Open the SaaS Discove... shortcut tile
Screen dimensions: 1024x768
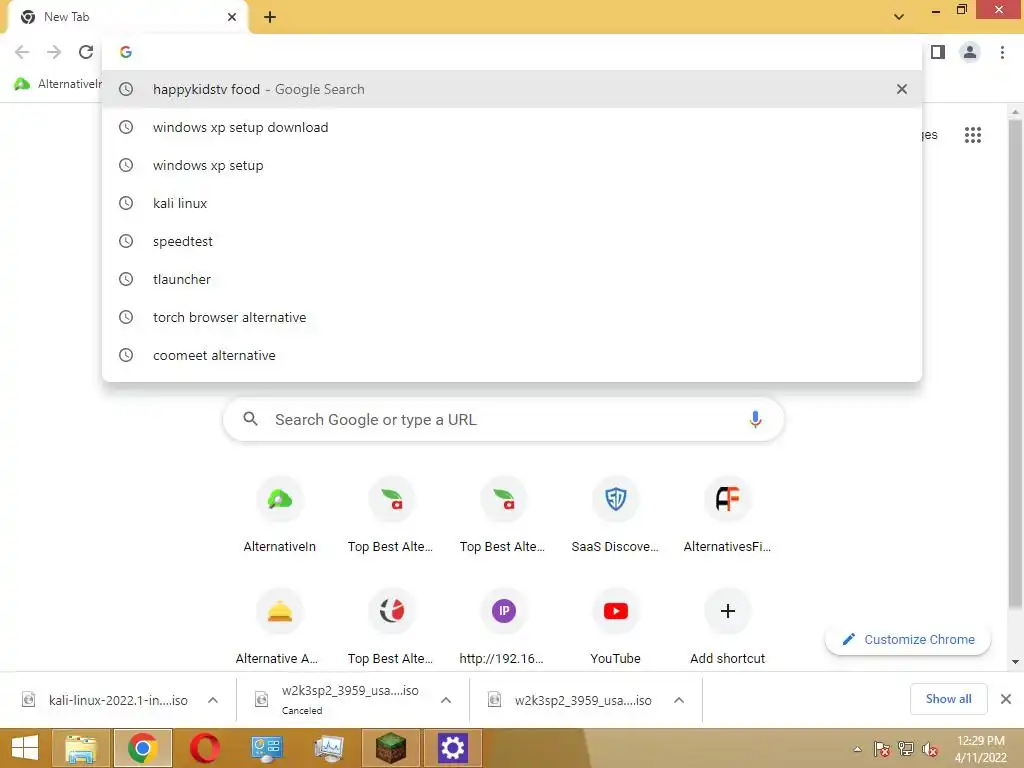pyautogui.click(x=615, y=515)
